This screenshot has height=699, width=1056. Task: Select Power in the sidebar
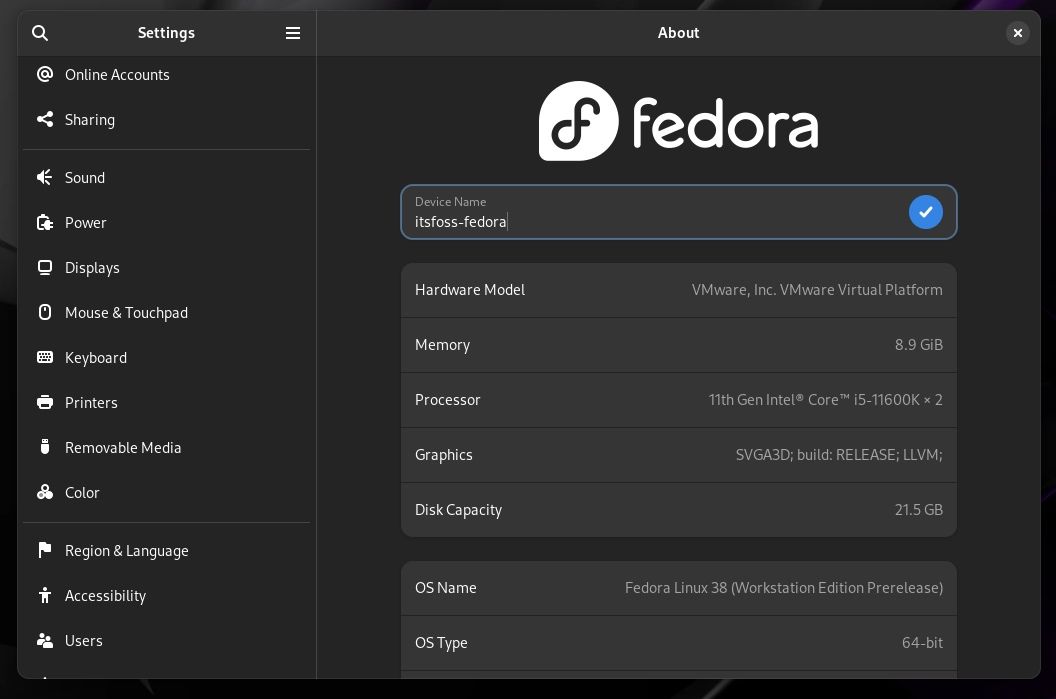point(166,223)
